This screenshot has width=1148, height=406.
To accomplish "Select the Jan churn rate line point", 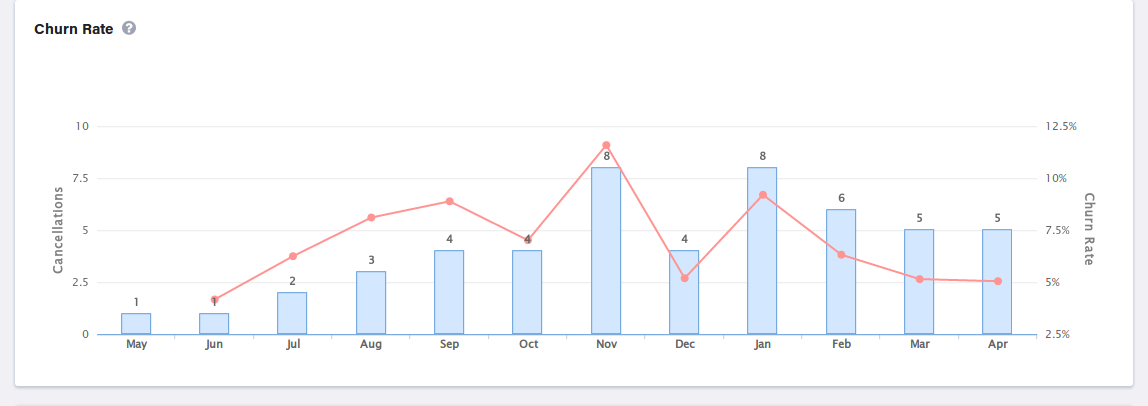I will pos(763,195).
